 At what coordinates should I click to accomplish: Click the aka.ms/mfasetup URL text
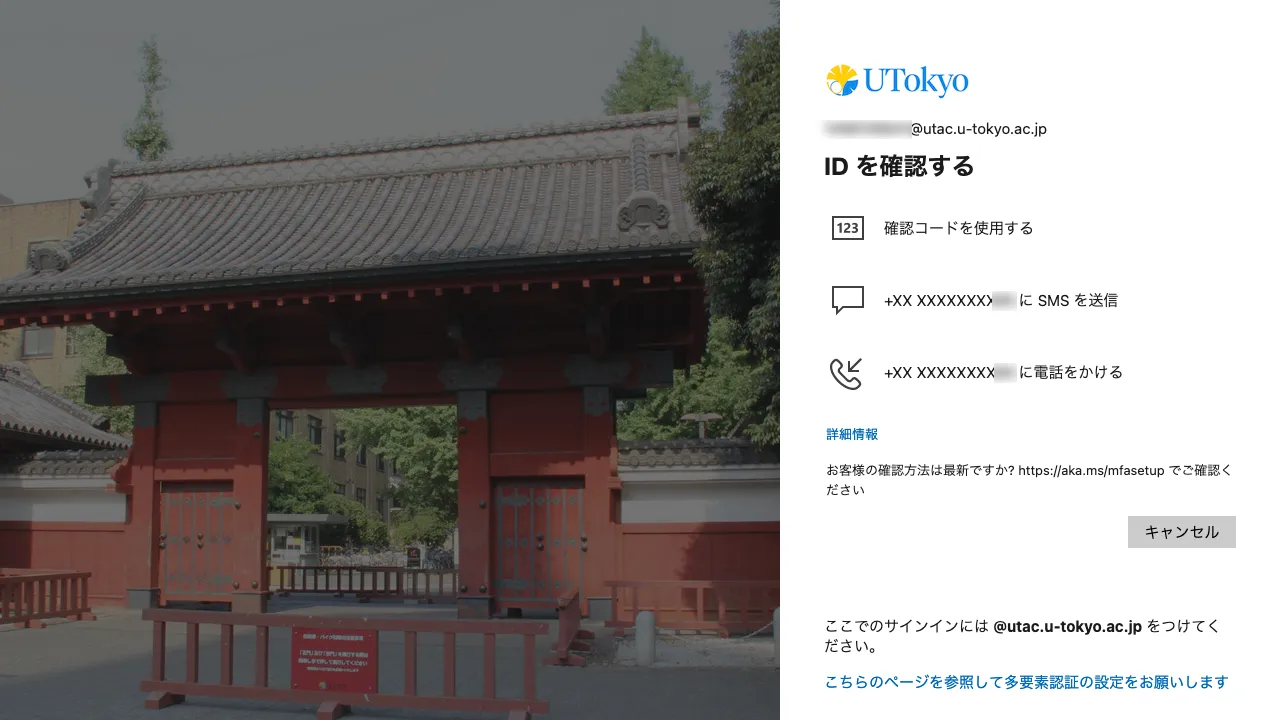coord(1090,470)
